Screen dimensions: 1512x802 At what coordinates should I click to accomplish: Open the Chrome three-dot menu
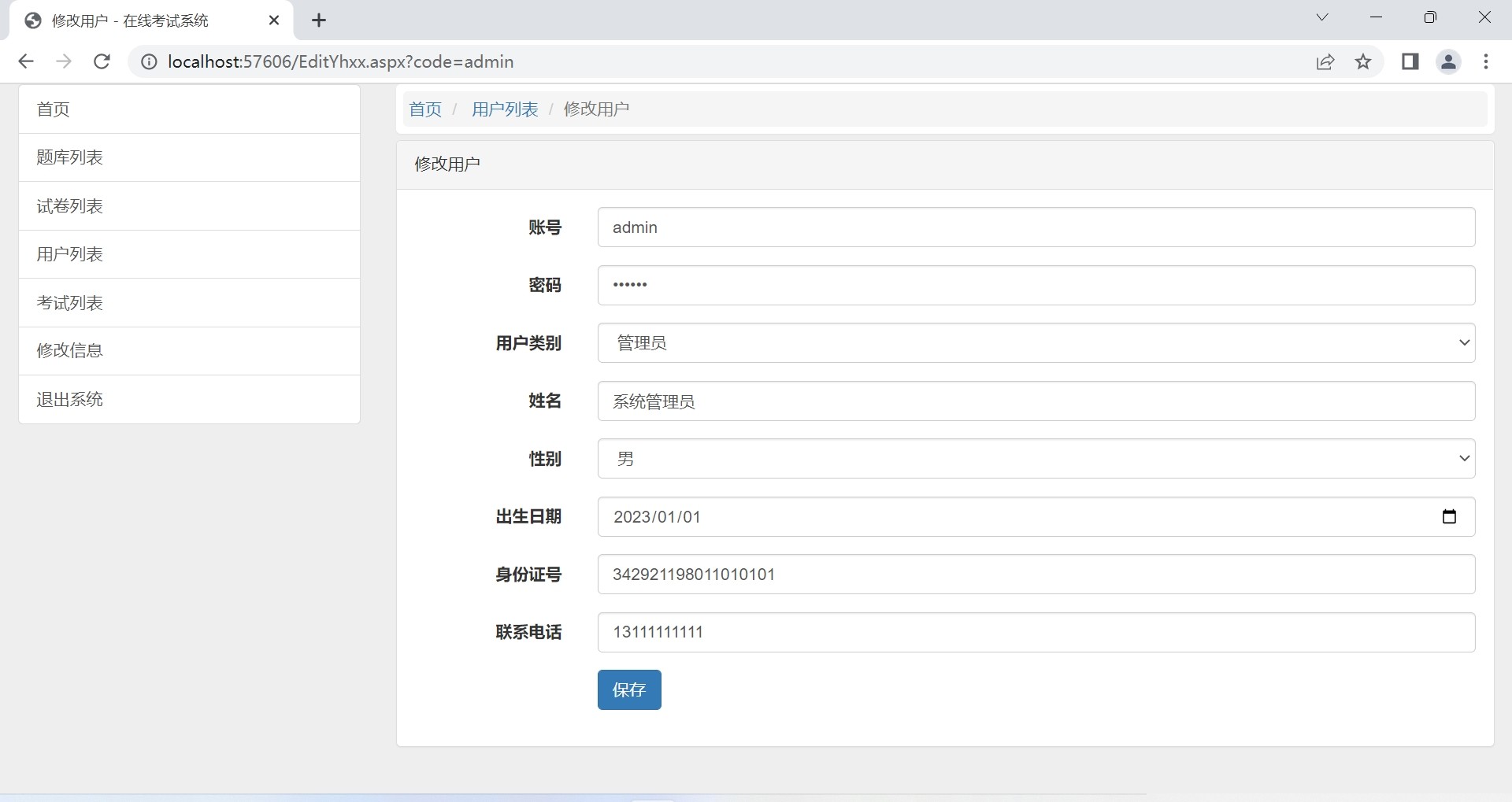click(1486, 61)
